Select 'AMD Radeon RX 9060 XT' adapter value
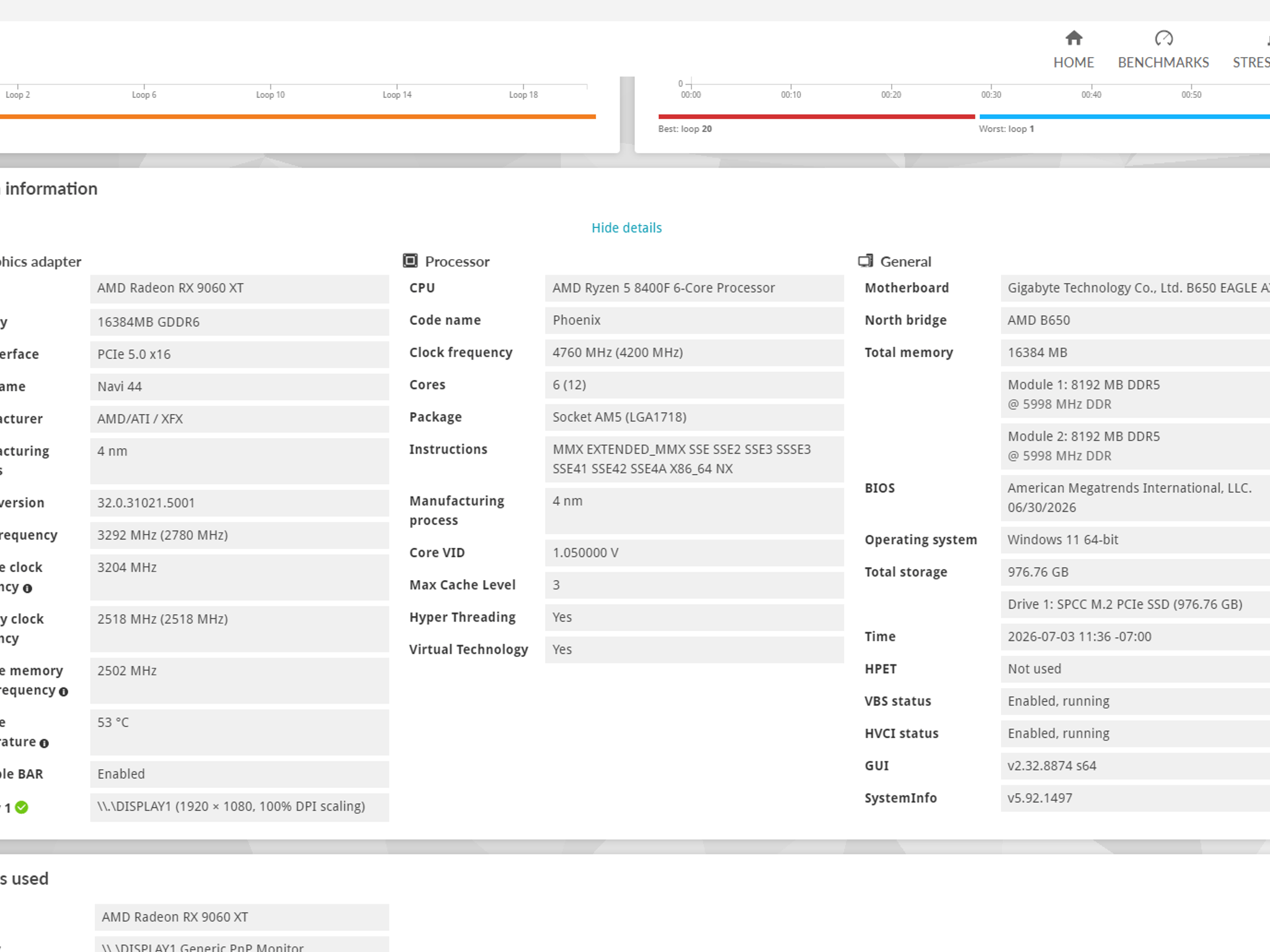Image resolution: width=1270 pixels, height=952 pixels. [239, 288]
